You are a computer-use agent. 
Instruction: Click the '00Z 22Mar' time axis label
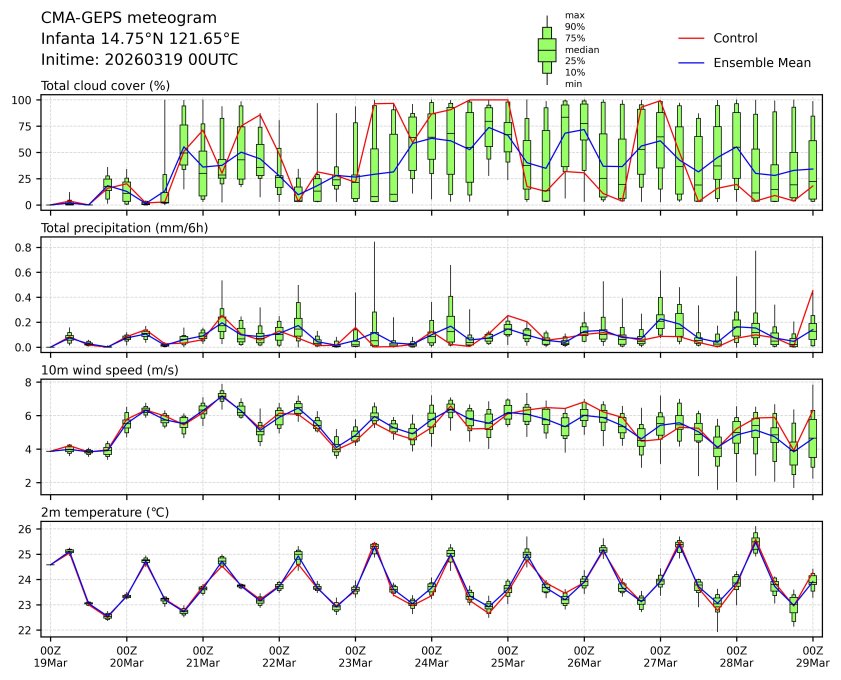tap(279, 656)
